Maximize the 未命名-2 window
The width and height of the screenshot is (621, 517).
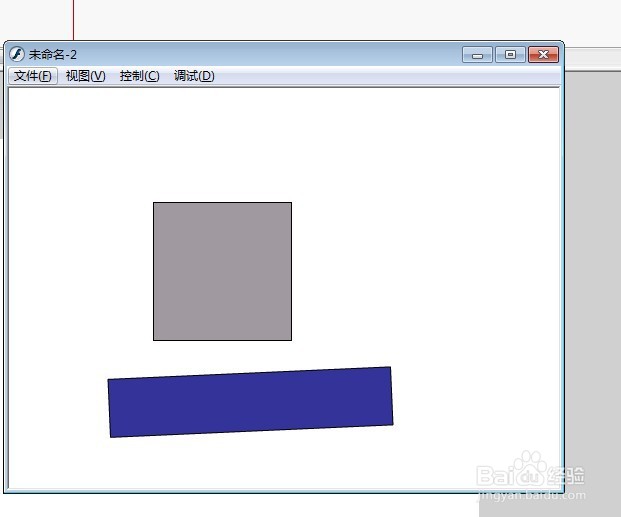pos(511,55)
